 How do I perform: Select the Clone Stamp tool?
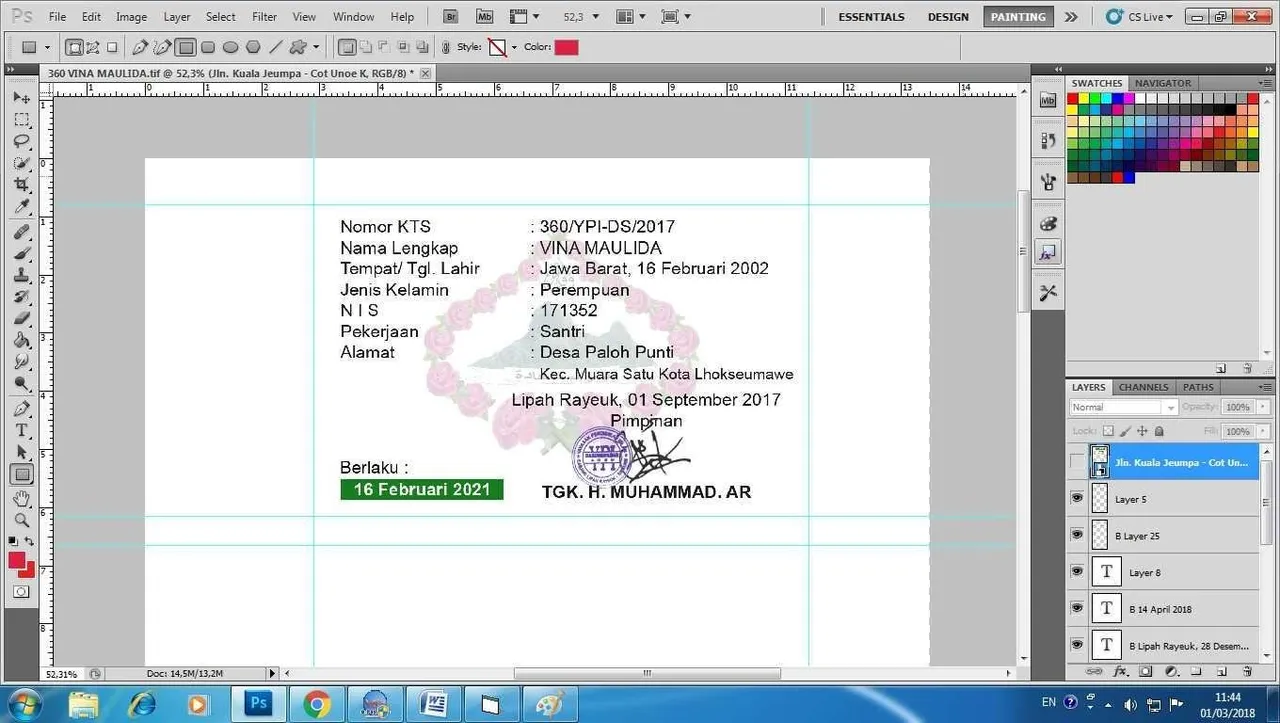(21, 275)
